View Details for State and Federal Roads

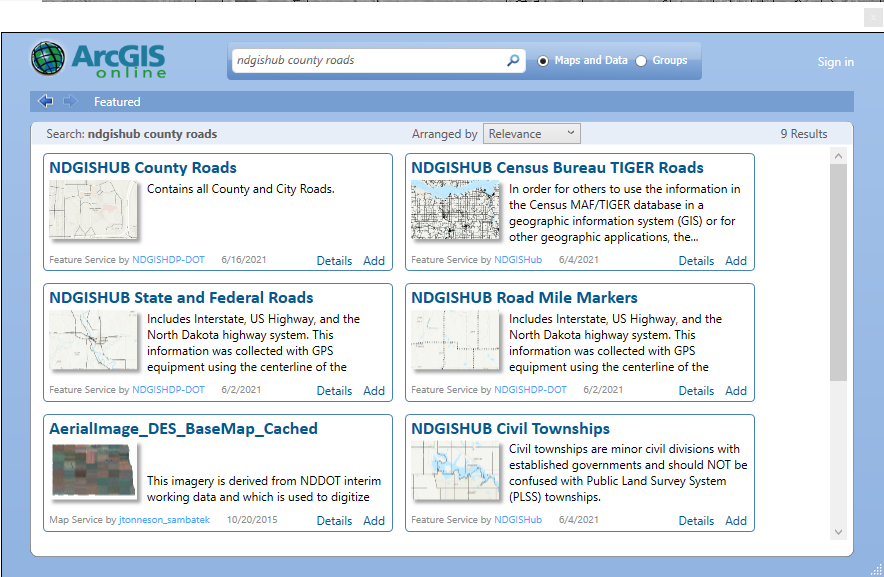click(334, 390)
